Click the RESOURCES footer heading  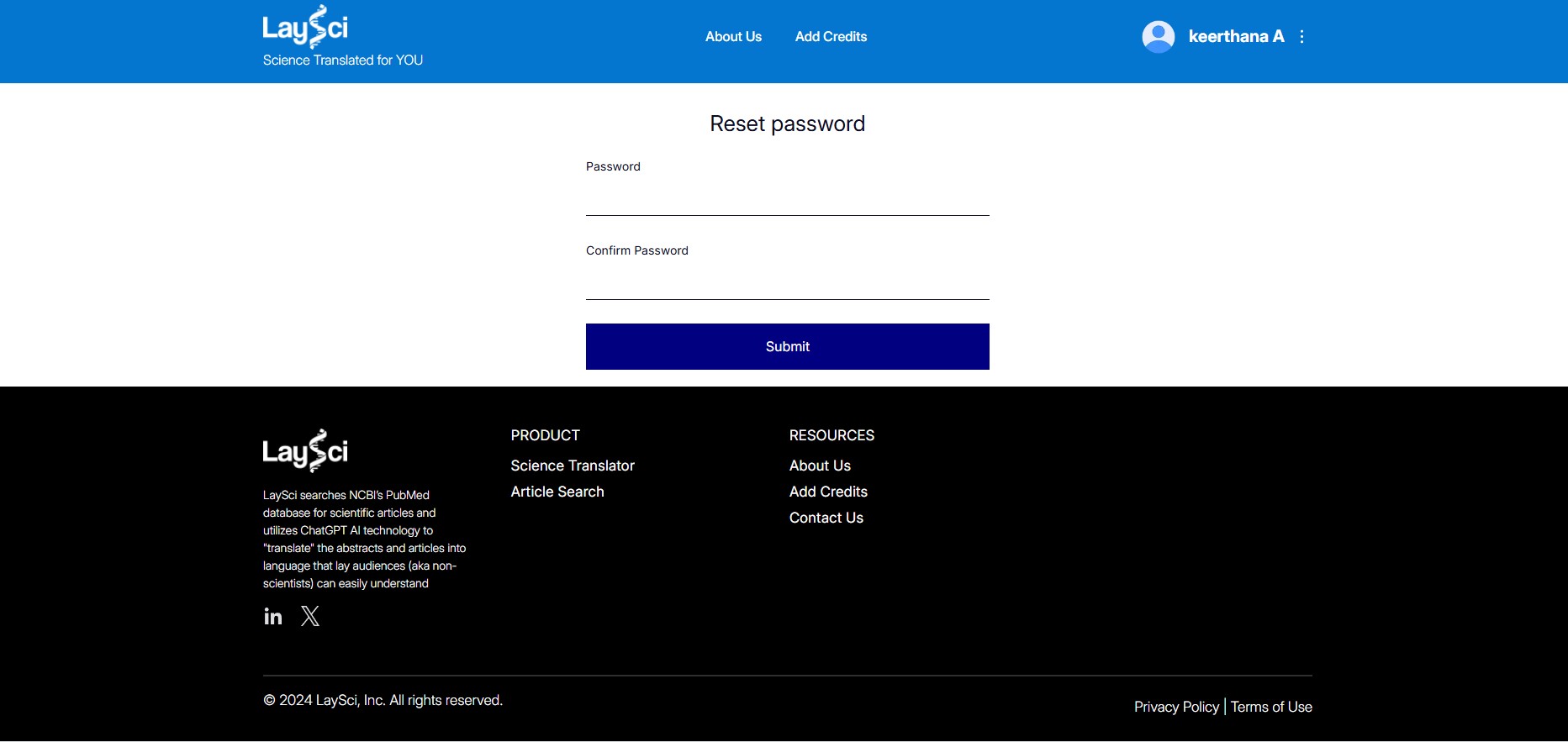[x=832, y=435]
